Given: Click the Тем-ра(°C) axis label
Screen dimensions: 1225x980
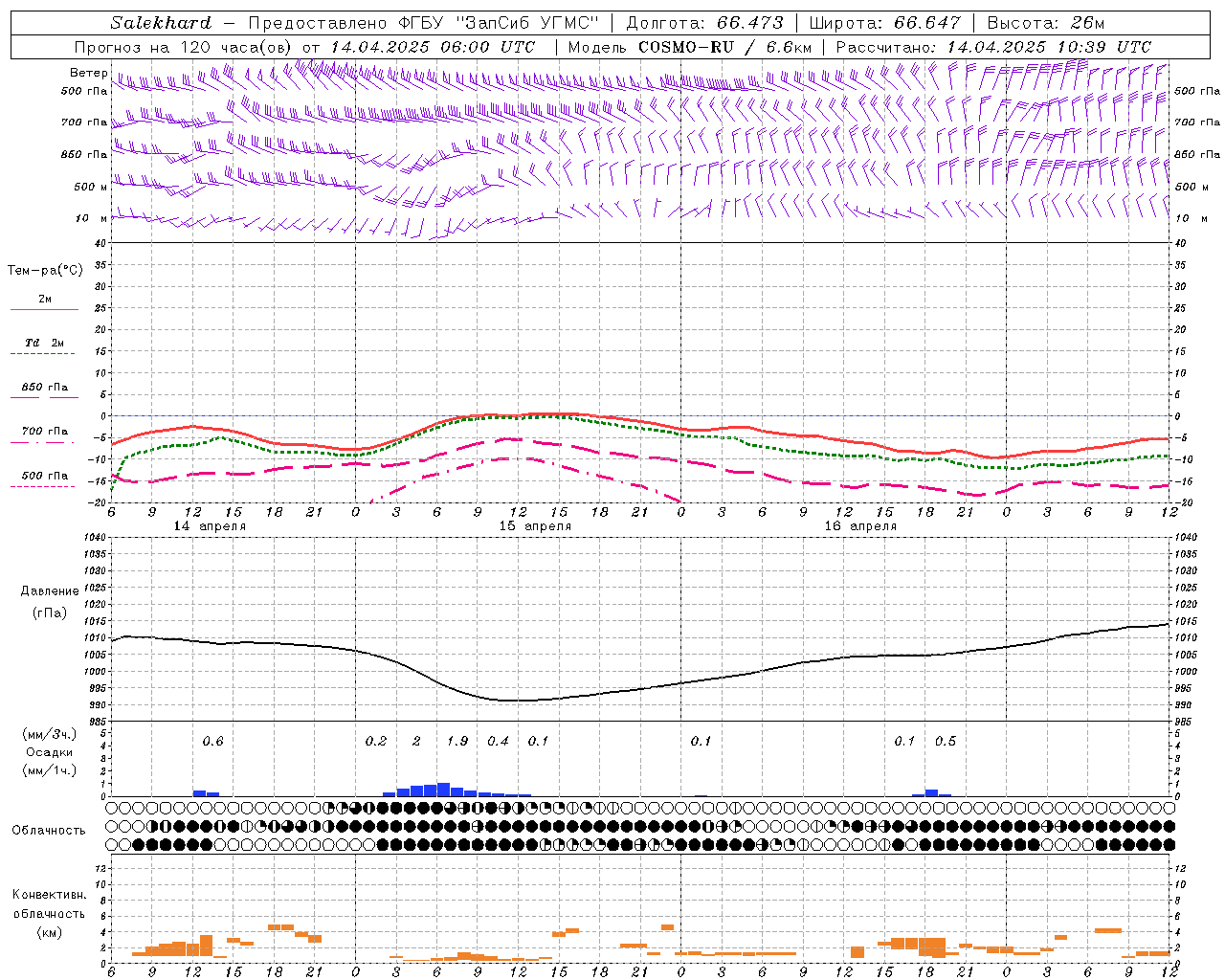Looking at the screenshot, I should [45, 271].
